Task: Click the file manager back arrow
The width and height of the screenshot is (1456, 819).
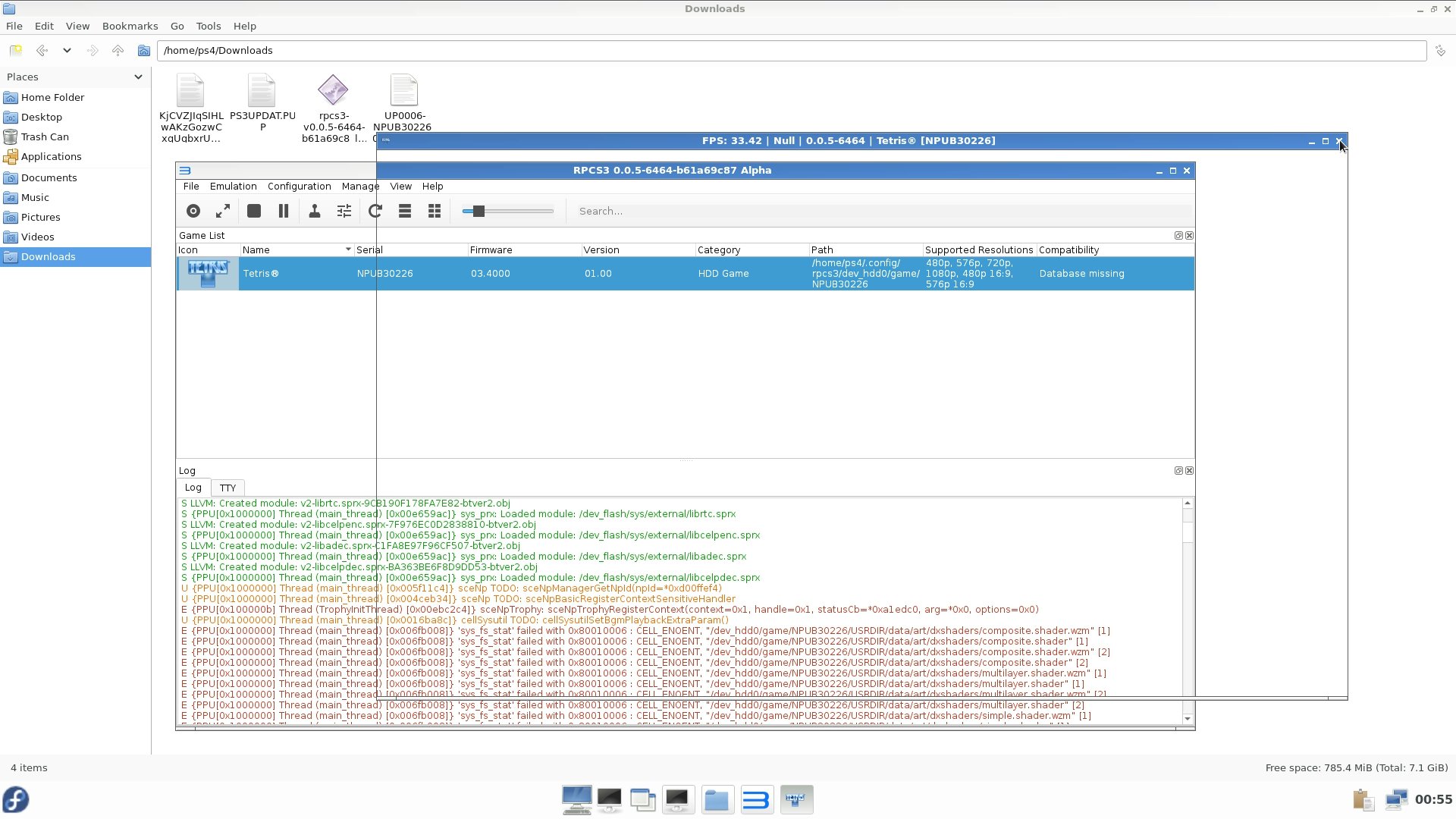Action: coord(42,51)
